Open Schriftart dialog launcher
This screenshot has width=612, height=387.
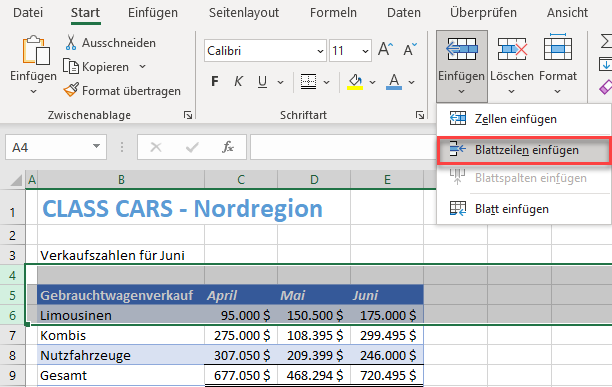tap(420, 115)
